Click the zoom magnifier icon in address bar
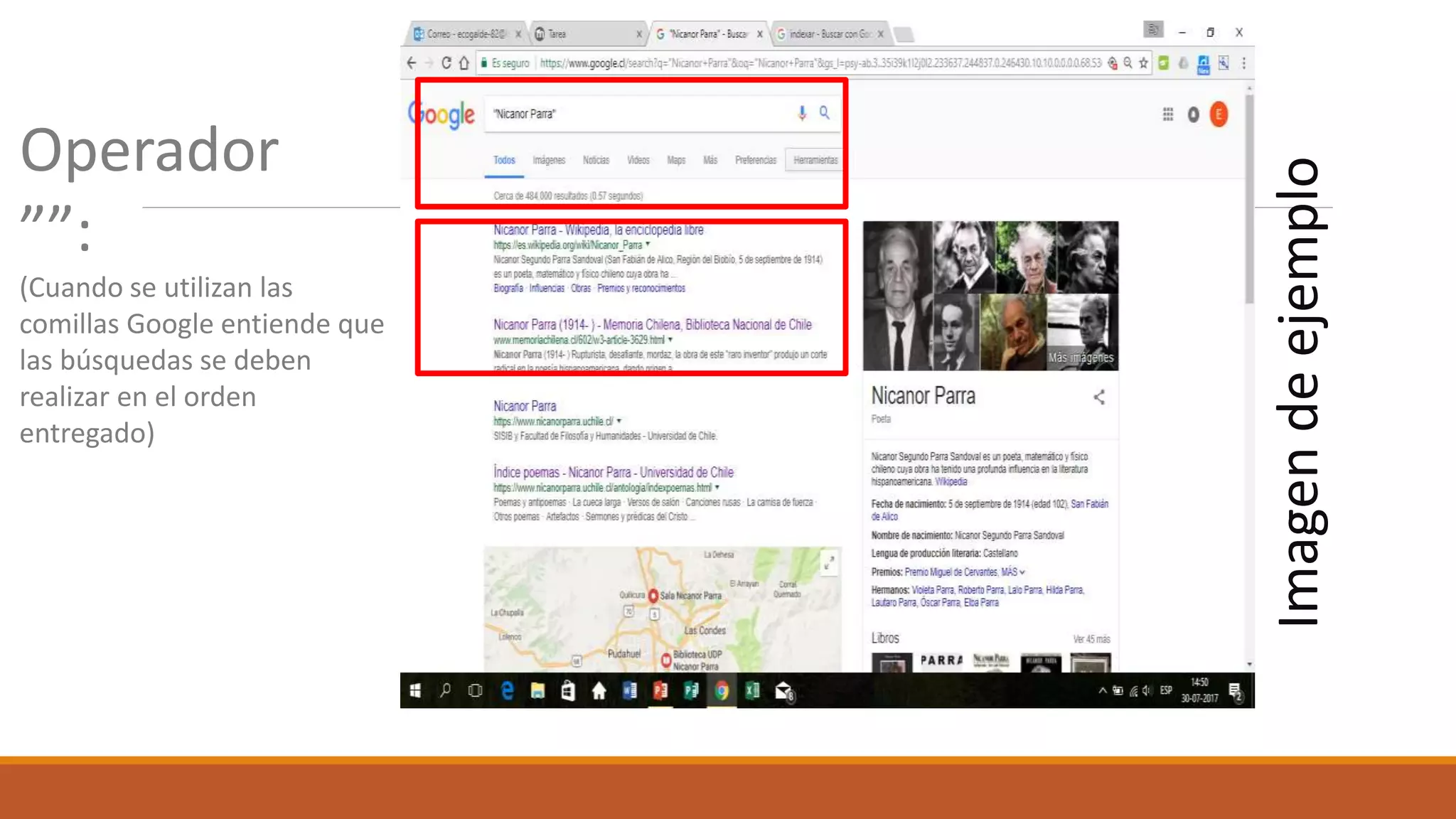 [1128, 63]
